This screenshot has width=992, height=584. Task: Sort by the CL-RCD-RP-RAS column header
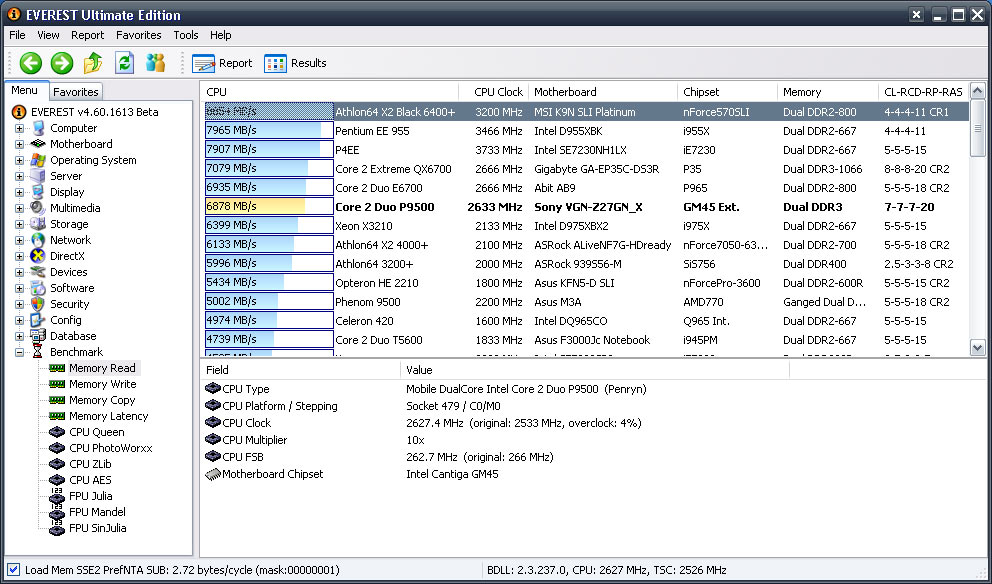click(x=924, y=92)
